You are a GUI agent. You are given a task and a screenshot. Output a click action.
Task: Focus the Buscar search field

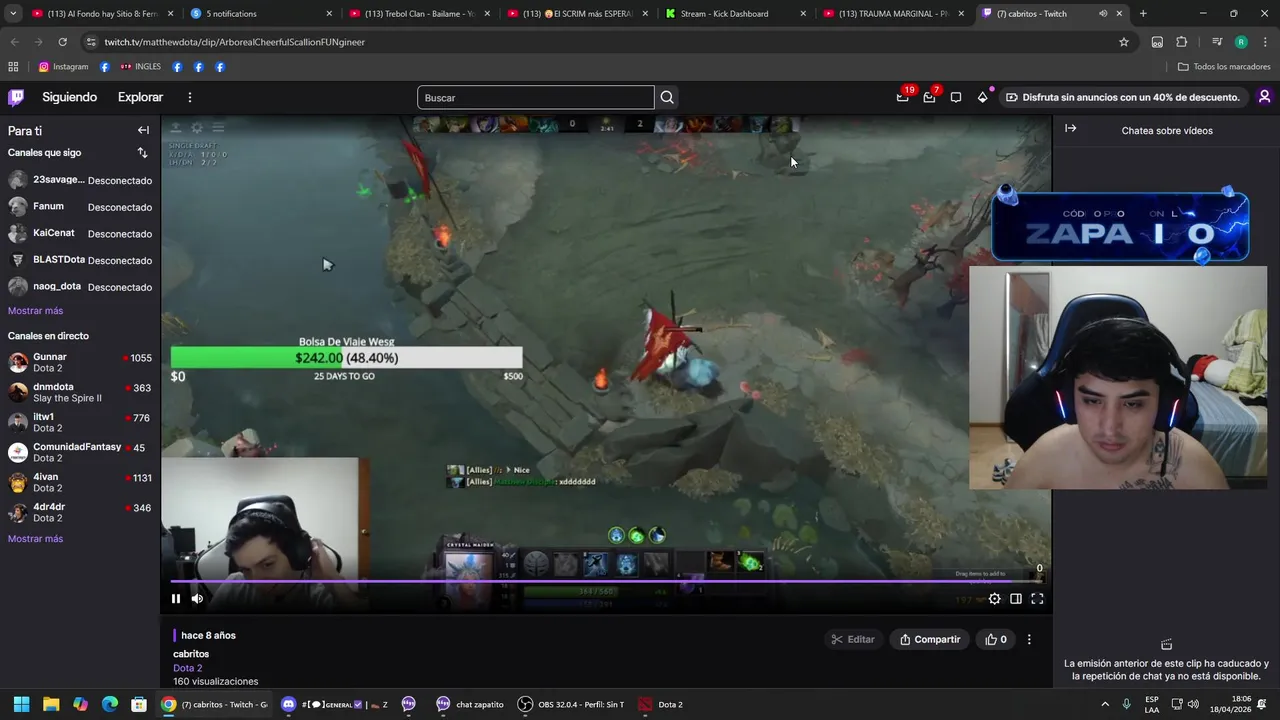(535, 97)
